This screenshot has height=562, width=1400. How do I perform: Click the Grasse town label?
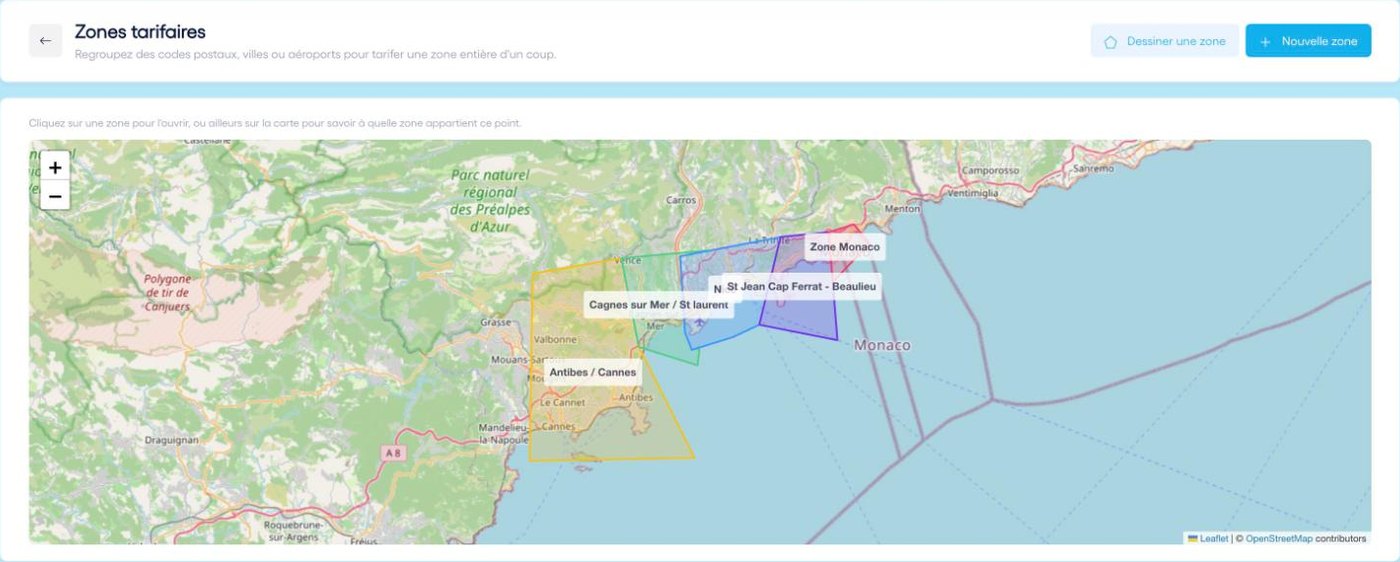pos(496,323)
